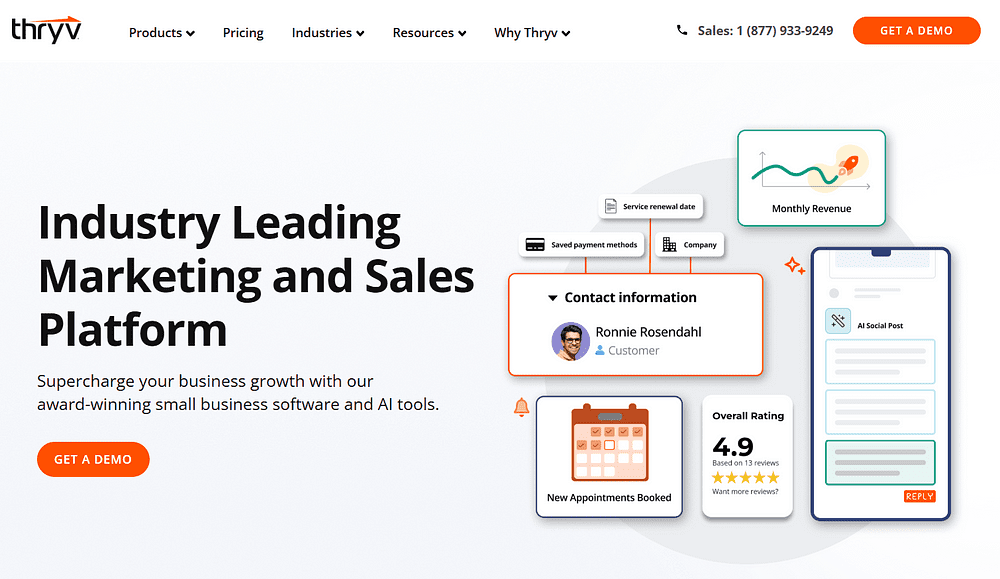
Task: Click the calendar illustration icon
Action: pyautogui.click(x=610, y=443)
